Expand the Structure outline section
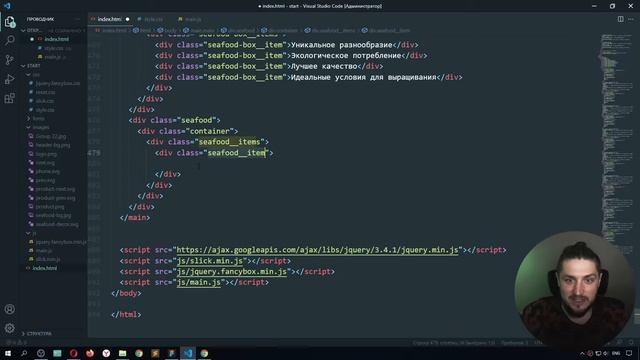The width and height of the screenshot is (640, 360). pos(23,333)
